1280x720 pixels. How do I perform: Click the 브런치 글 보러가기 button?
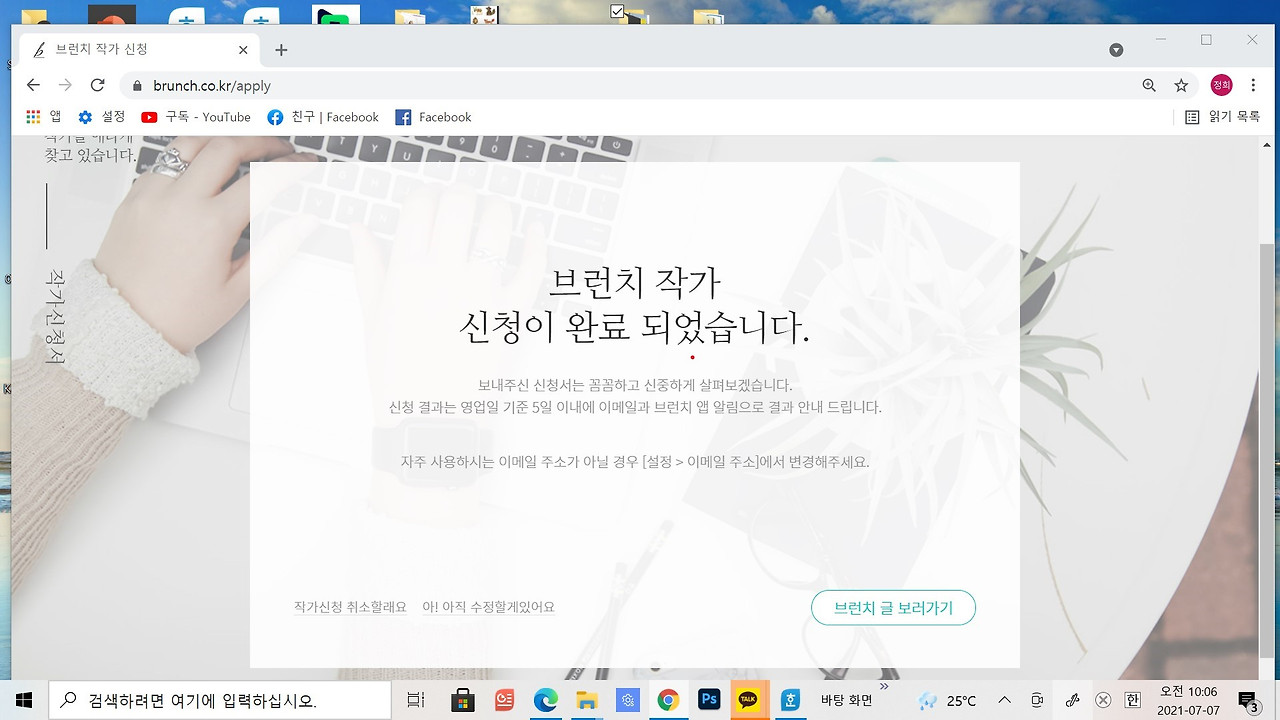893,607
